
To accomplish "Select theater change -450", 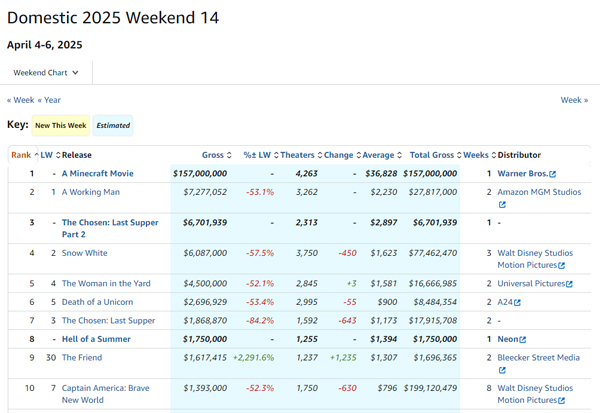I will (347, 253).
